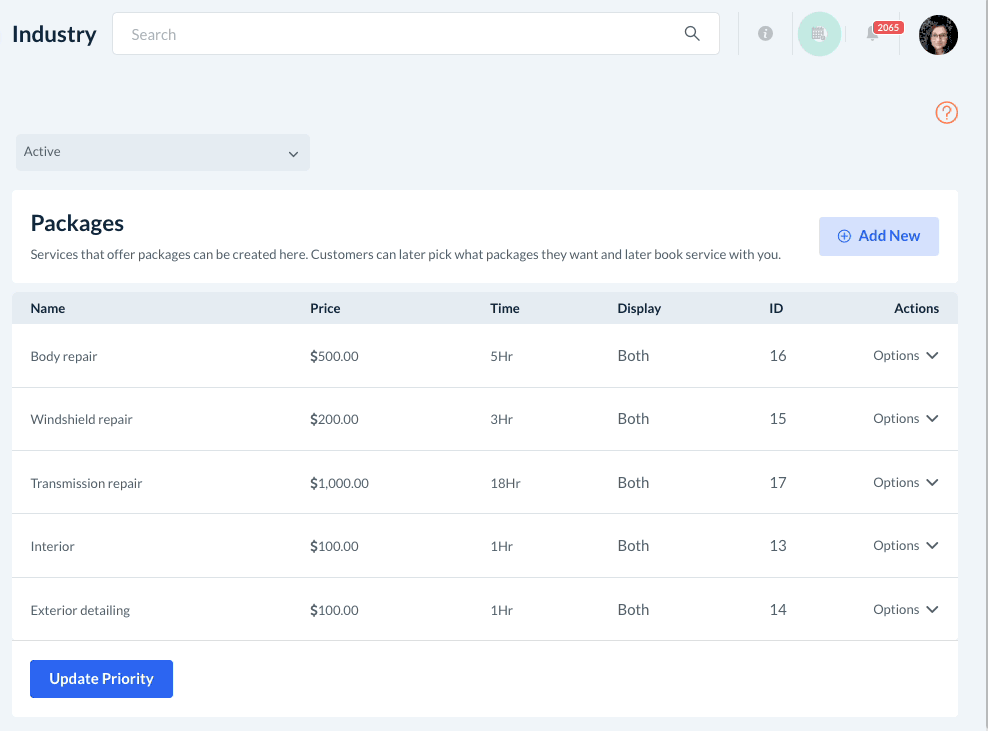Click the Add New package button

[878, 236]
